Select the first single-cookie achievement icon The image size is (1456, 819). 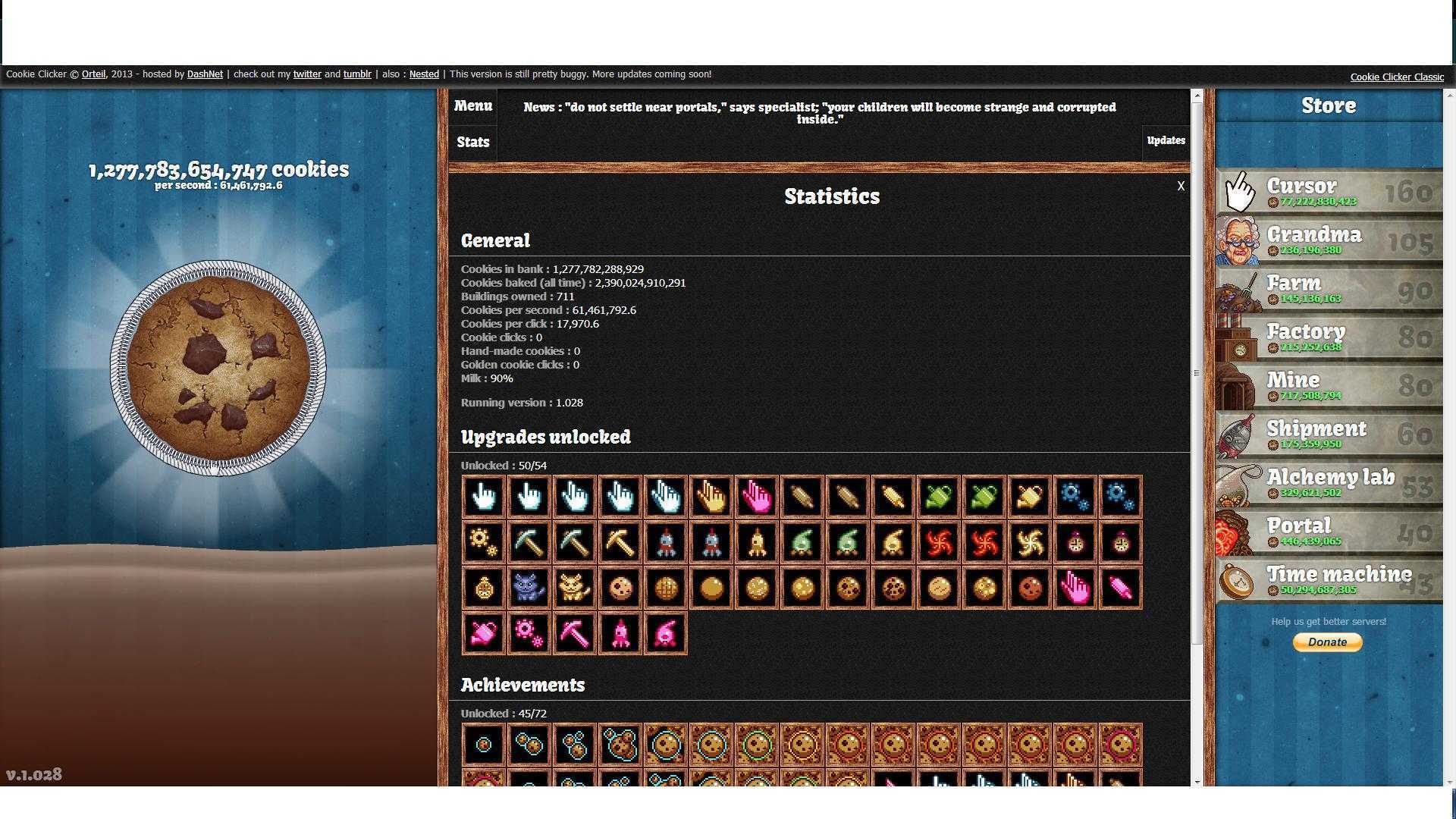(x=484, y=745)
